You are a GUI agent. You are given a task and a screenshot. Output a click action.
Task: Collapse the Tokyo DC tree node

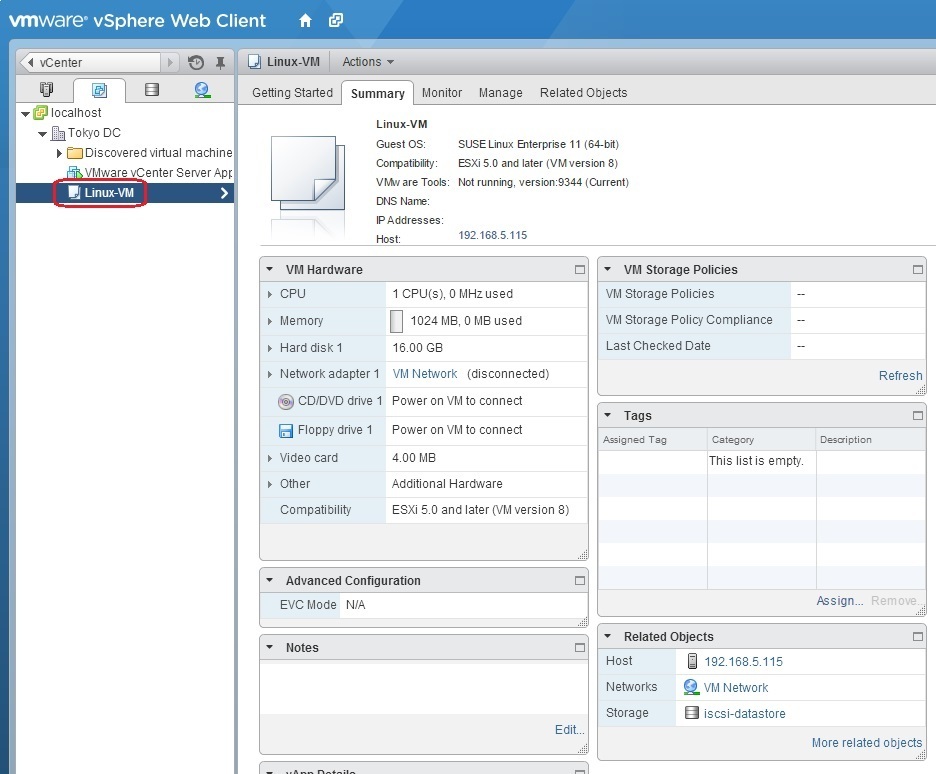(42, 134)
